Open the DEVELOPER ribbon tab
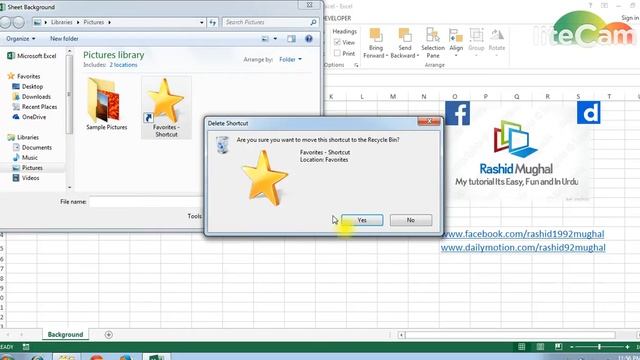The image size is (640, 360). (337, 18)
